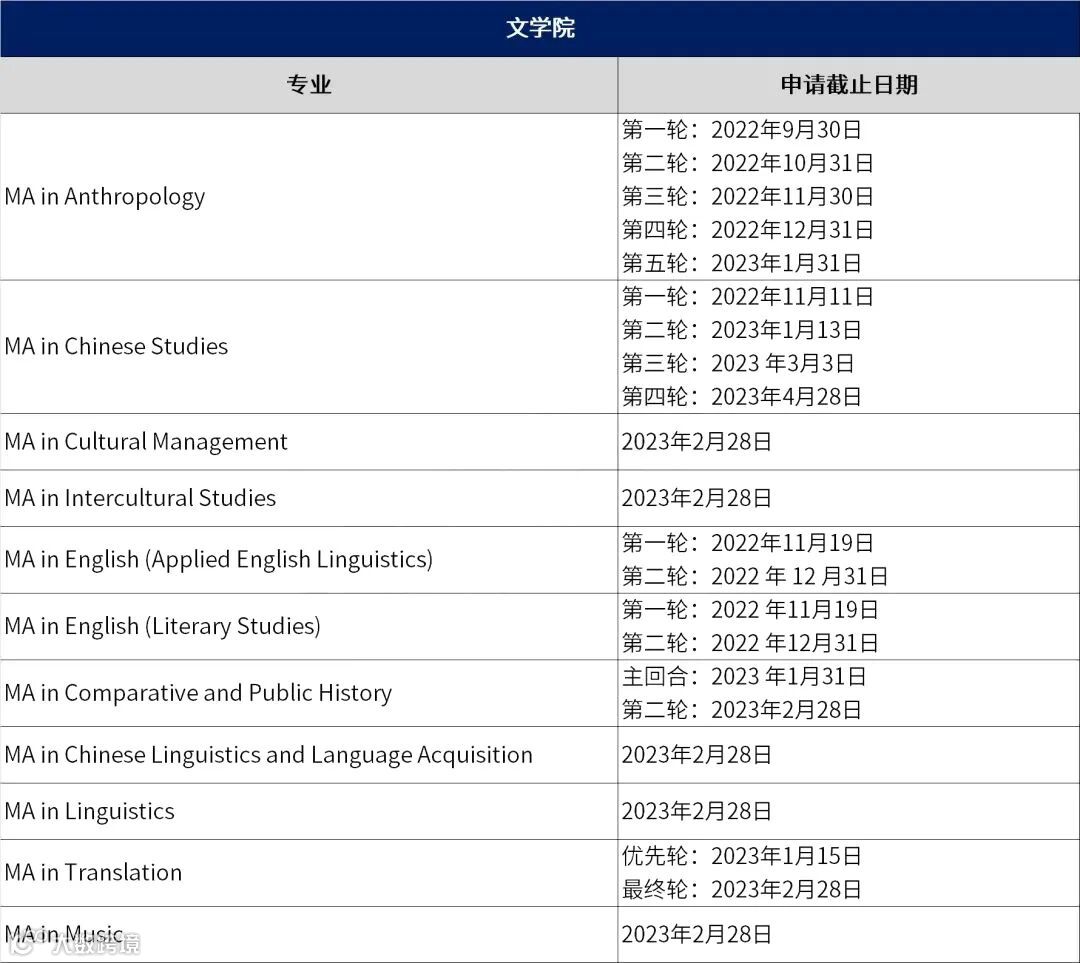Image resolution: width=1080 pixels, height=963 pixels.
Task: Click the 申请截止日期 column header
Action: [x=849, y=85]
